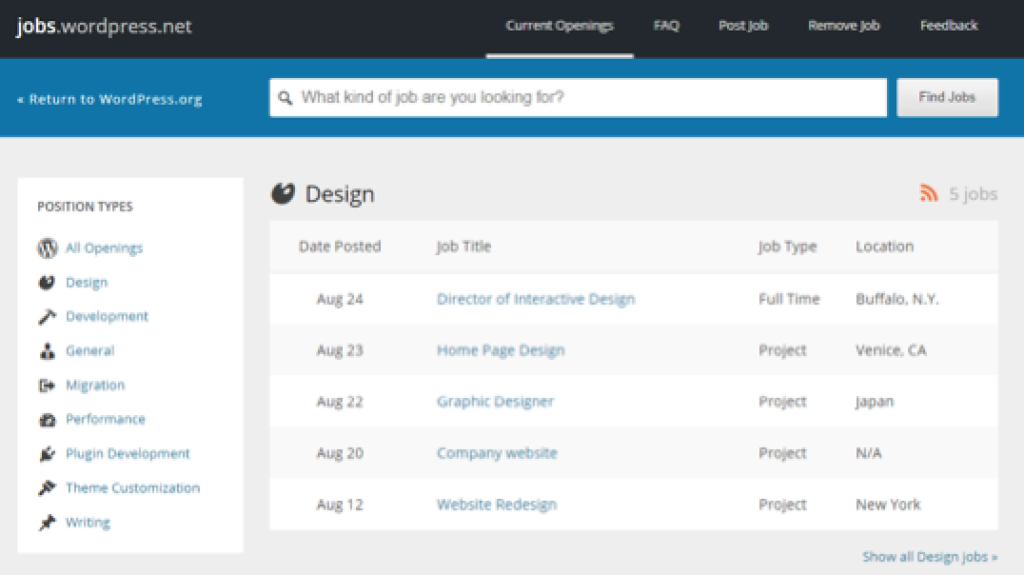Click Show all Design jobs link
1024x575 pixels.
929,557
